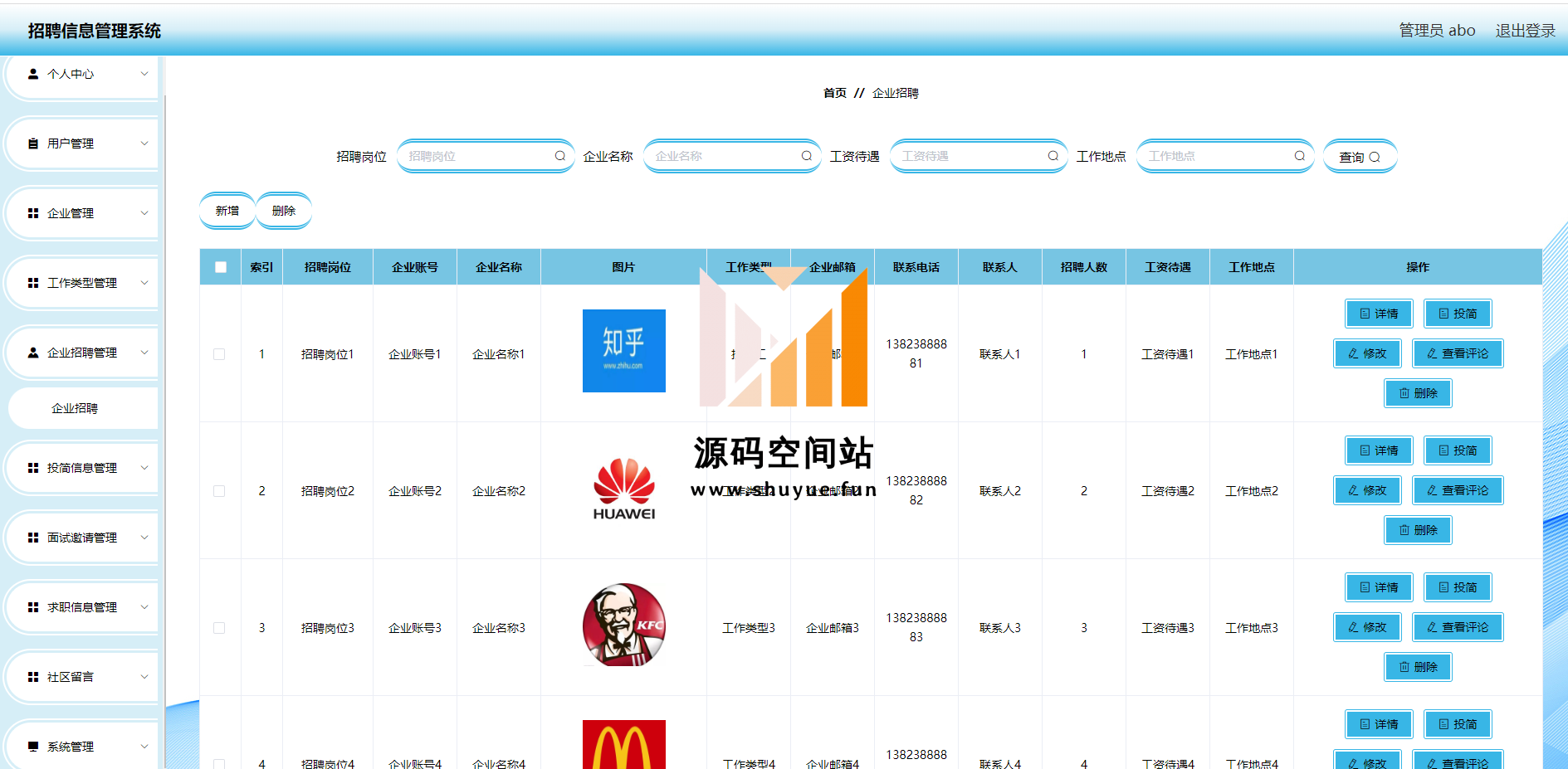Click the 个人中心 person icon
The height and width of the screenshot is (769, 1568).
coord(33,74)
